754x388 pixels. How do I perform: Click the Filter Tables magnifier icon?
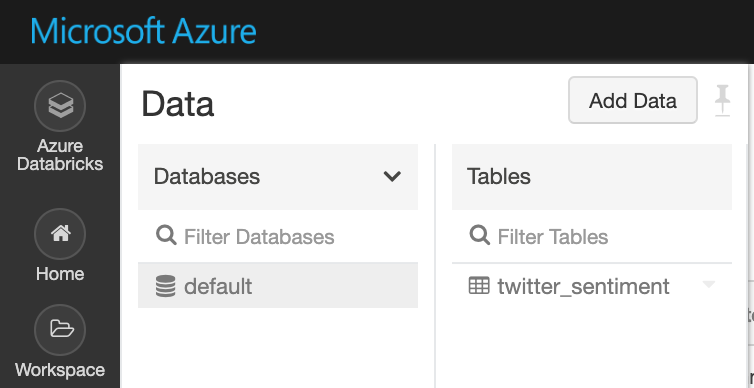click(479, 236)
